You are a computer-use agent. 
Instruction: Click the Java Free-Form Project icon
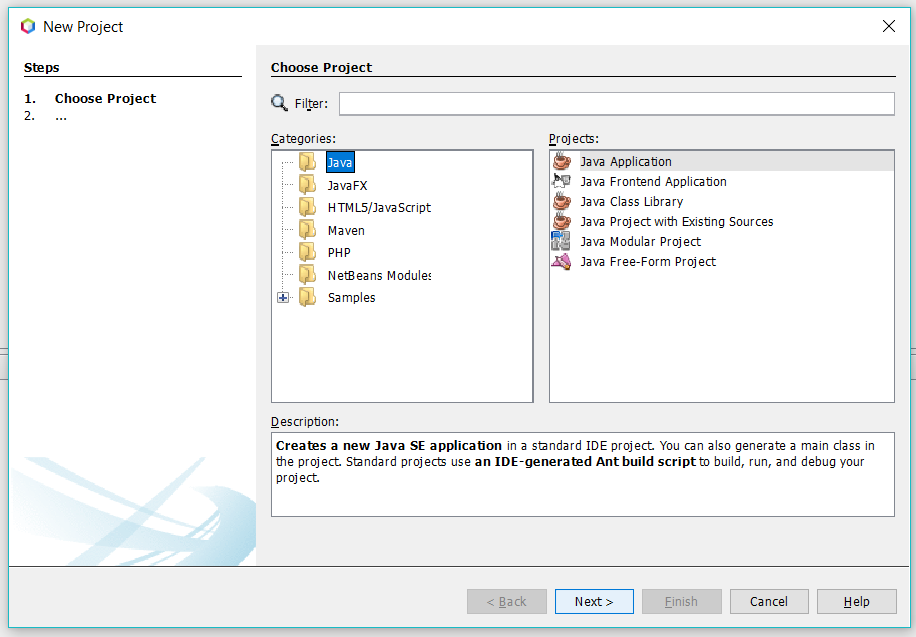coord(561,261)
